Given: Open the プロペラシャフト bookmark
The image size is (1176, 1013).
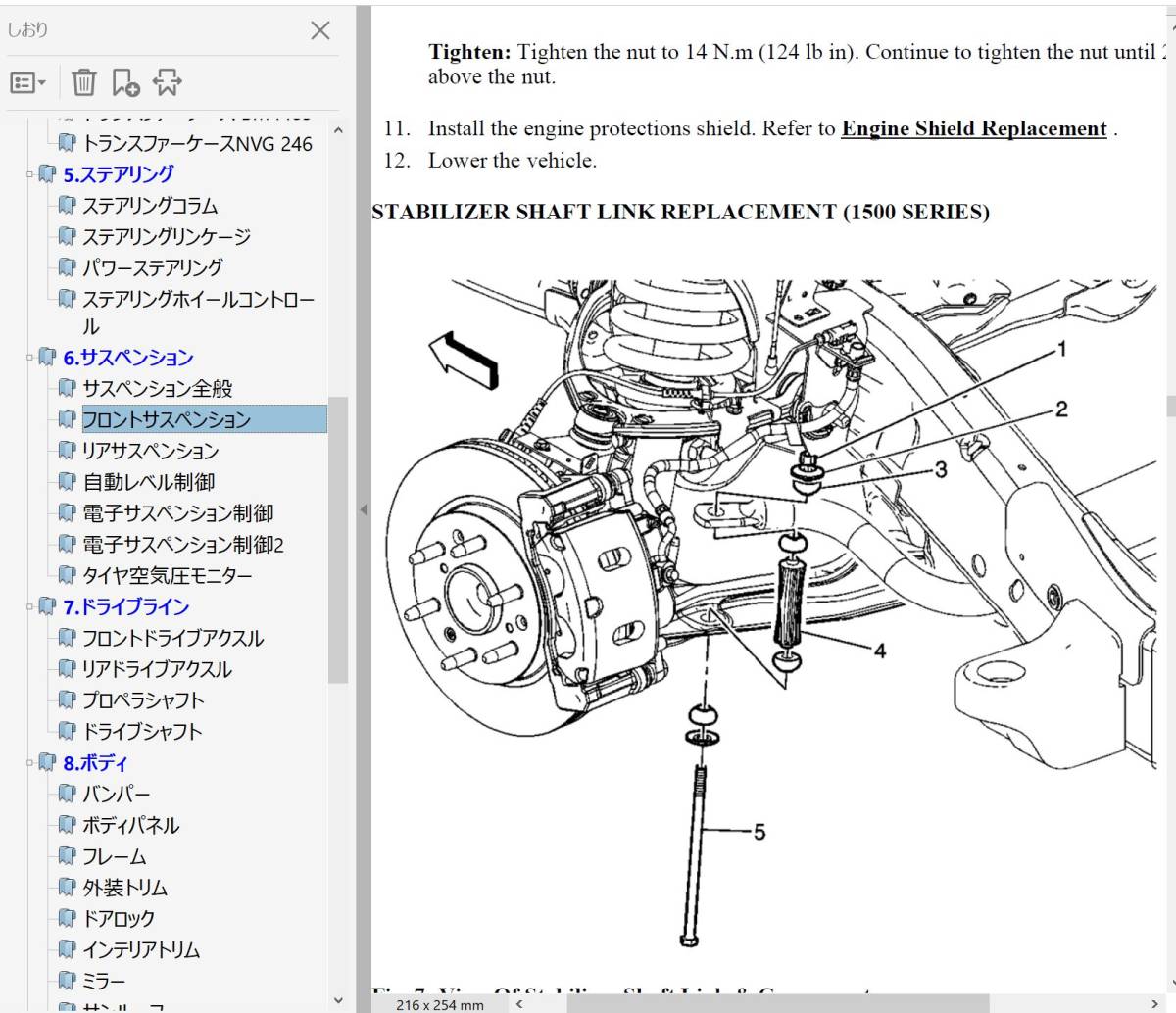Looking at the screenshot, I should [x=143, y=700].
